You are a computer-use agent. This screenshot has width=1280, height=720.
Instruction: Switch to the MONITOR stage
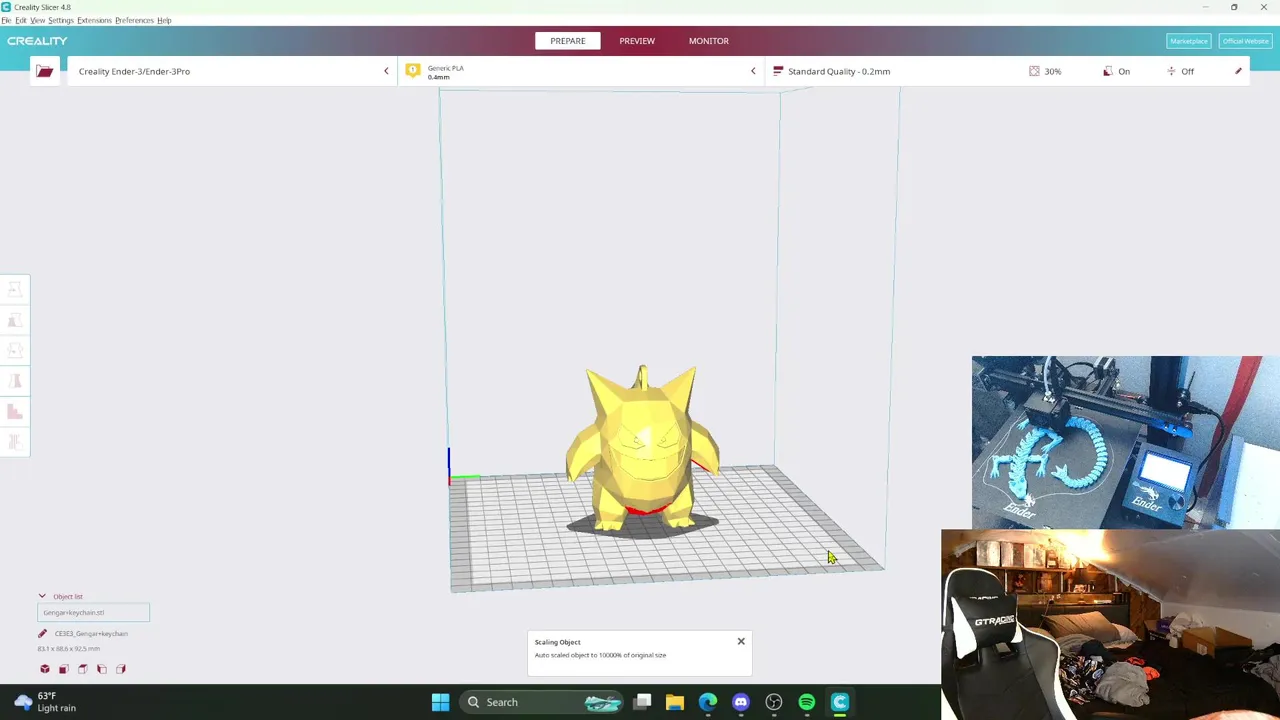tap(708, 41)
